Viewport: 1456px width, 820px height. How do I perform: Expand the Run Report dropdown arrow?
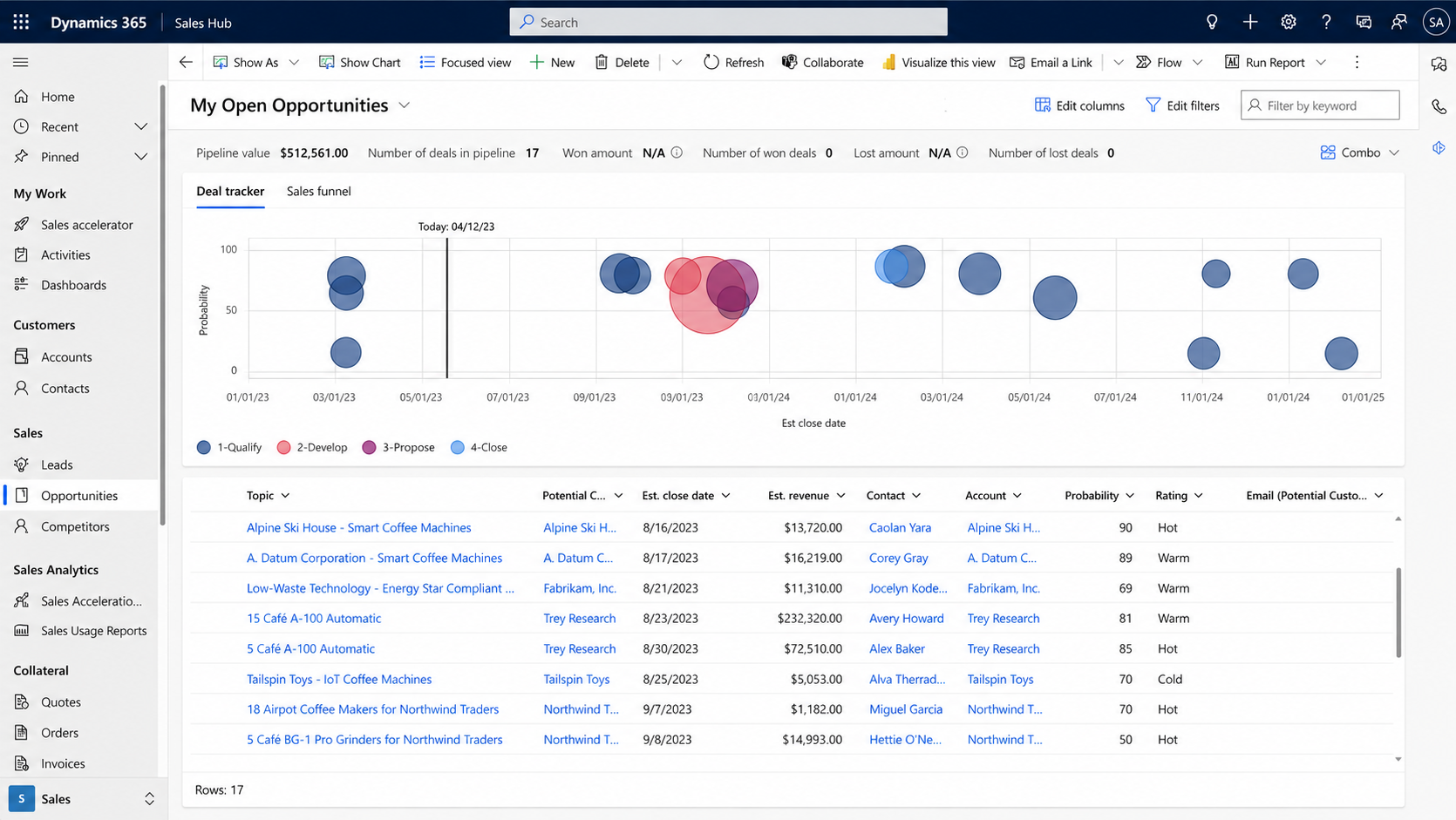(1321, 62)
